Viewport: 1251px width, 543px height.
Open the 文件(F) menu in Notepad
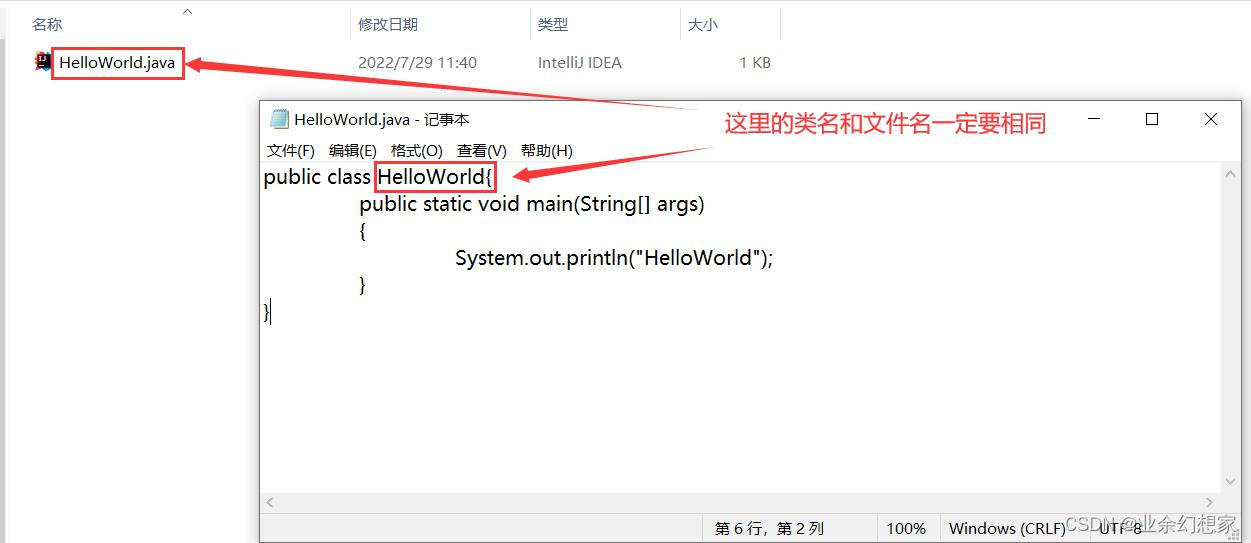(x=291, y=150)
